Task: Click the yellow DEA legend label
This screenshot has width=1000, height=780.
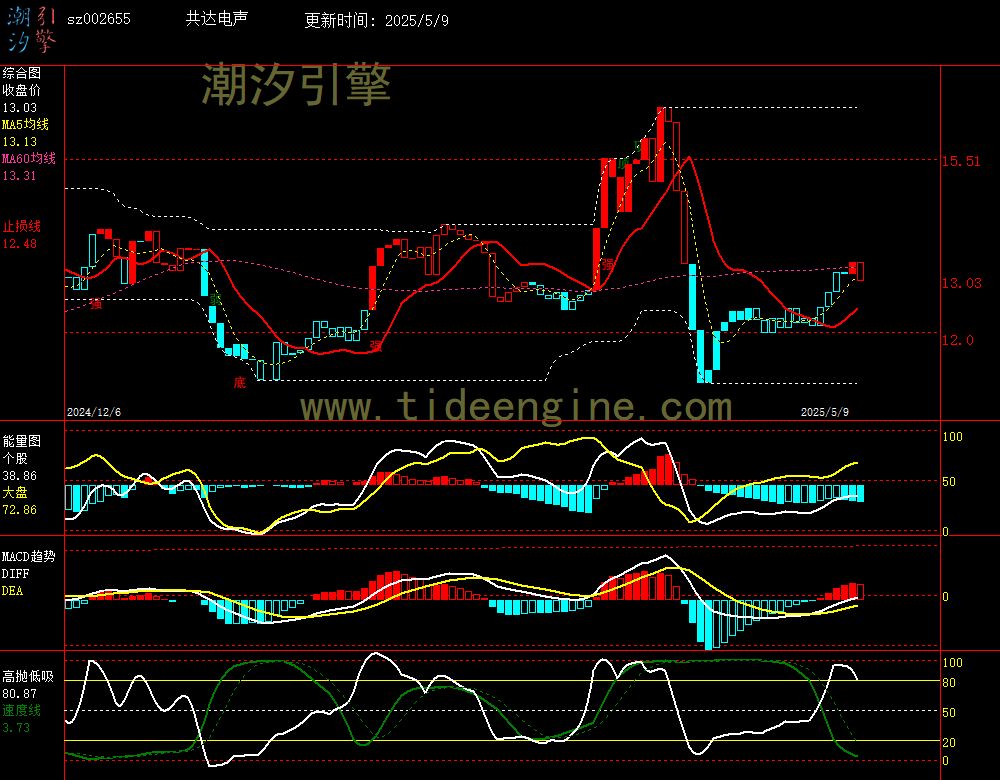Action: (12, 591)
